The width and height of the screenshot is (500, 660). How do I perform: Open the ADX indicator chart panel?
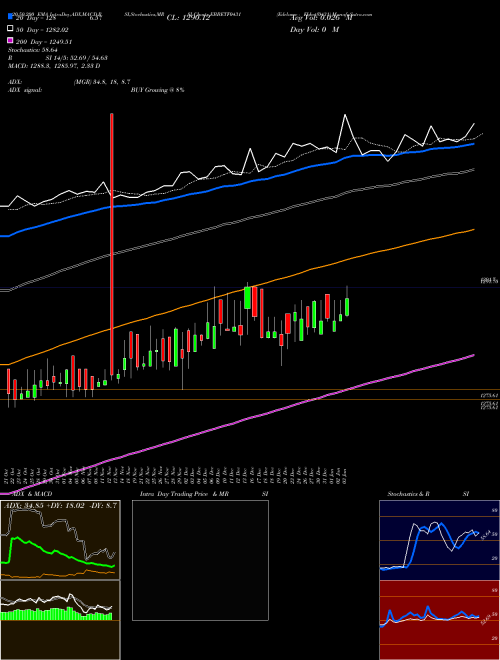pos(60,540)
